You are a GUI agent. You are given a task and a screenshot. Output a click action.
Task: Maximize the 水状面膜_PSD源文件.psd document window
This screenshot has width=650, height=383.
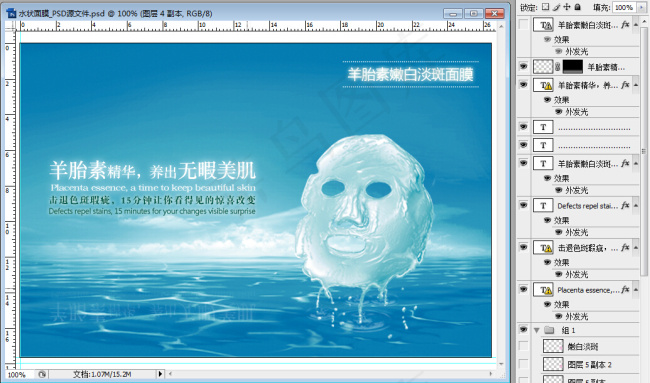473,14
